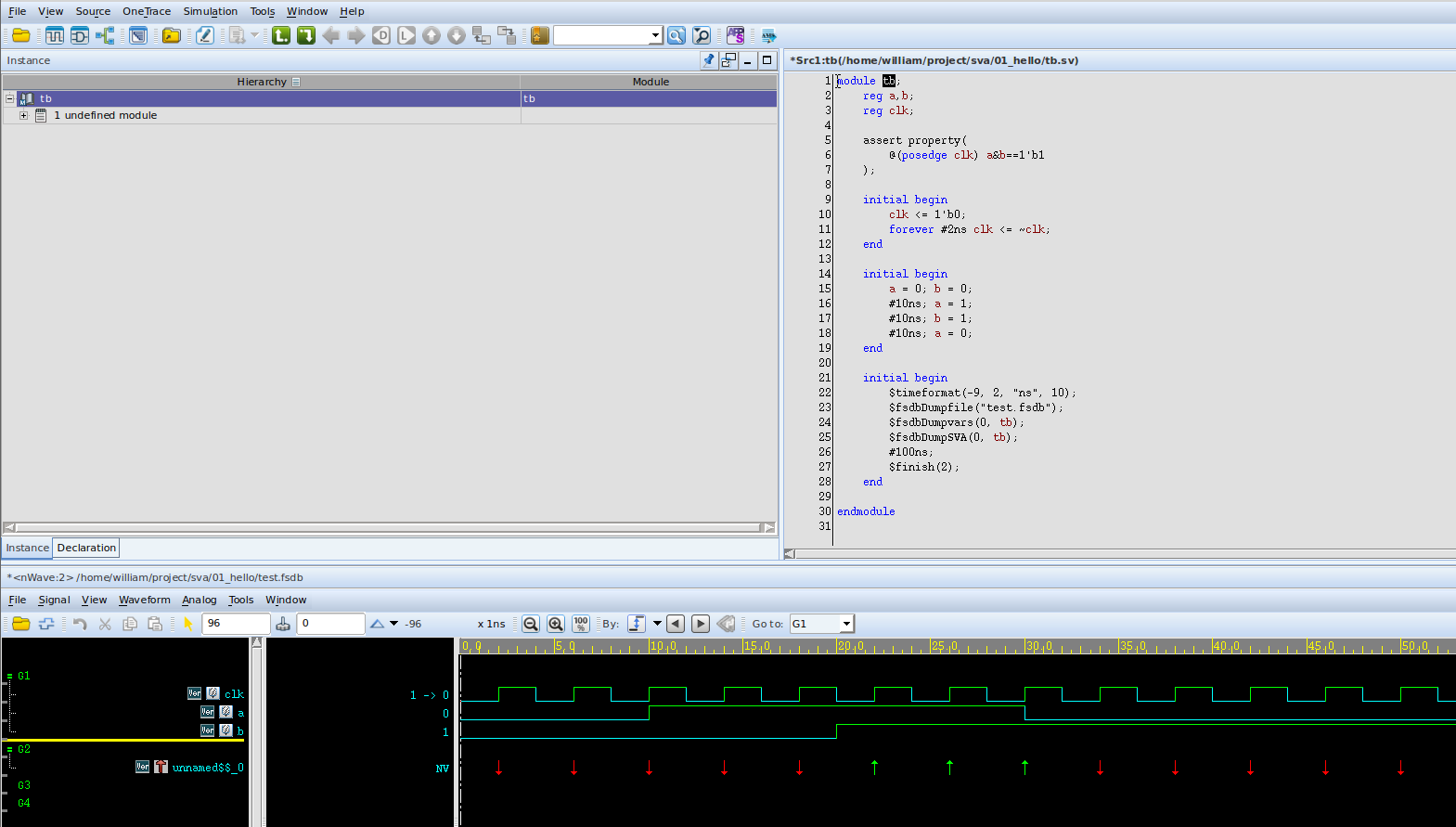Open the Simulation menu
Viewport: 1456px width, 827px height.
point(210,11)
